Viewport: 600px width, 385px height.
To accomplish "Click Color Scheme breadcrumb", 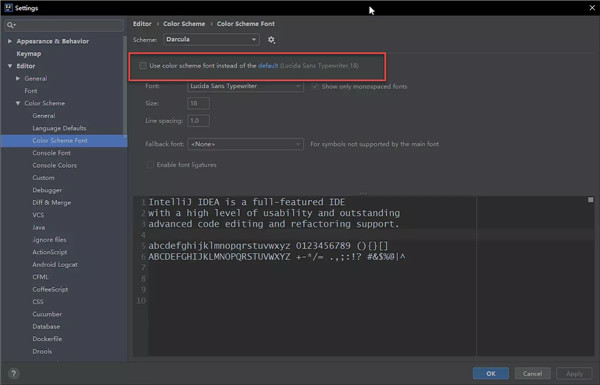I will 184,24.
